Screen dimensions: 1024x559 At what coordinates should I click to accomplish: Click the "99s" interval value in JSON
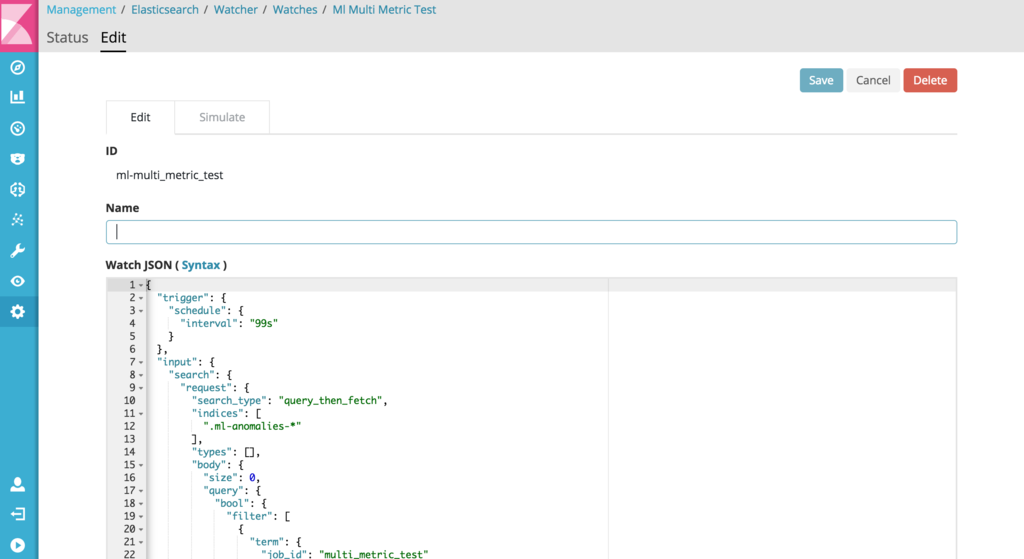(264, 323)
